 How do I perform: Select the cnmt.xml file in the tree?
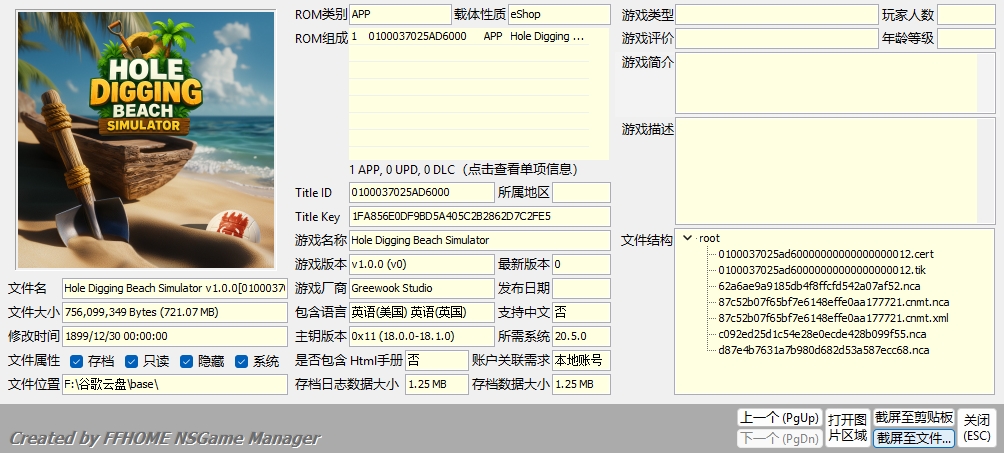820,318
